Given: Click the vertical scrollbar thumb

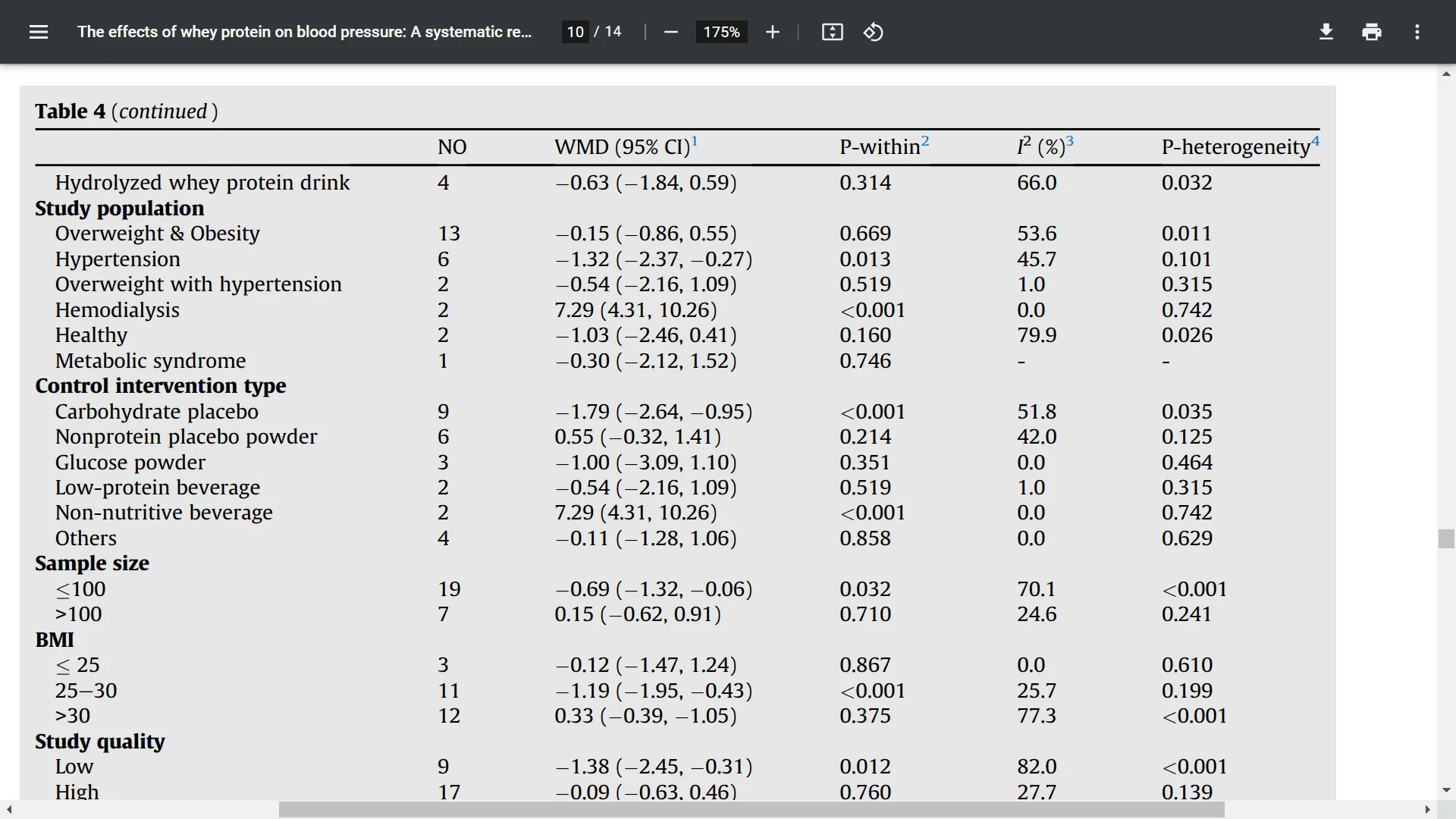Looking at the screenshot, I should point(1446,538).
